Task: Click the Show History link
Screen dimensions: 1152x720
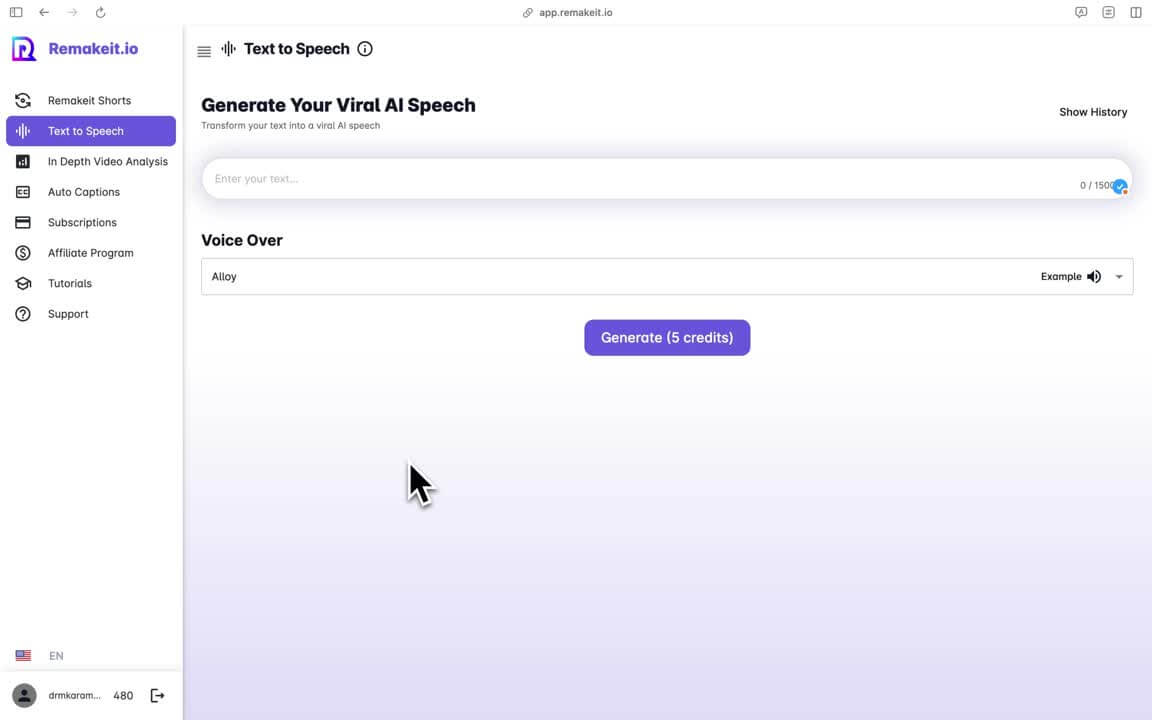Action: (x=1093, y=112)
